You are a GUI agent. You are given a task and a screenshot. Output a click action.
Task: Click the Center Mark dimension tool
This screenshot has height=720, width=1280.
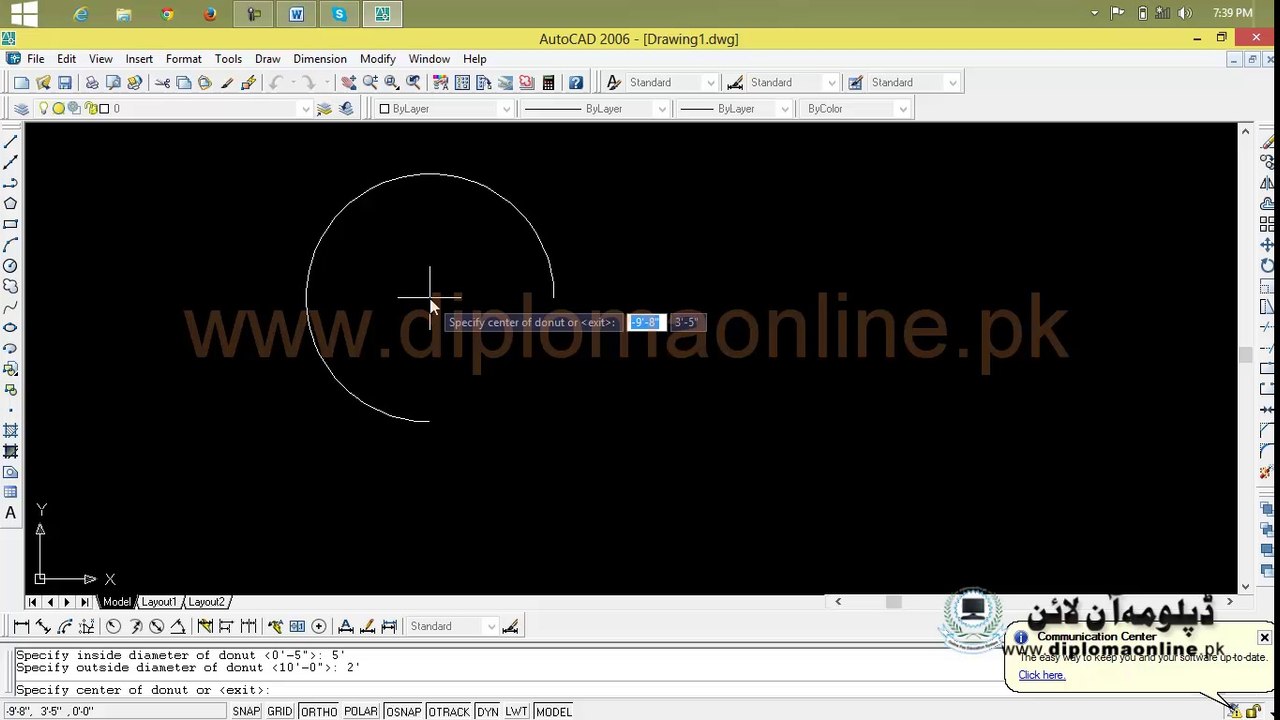[319, 627]
